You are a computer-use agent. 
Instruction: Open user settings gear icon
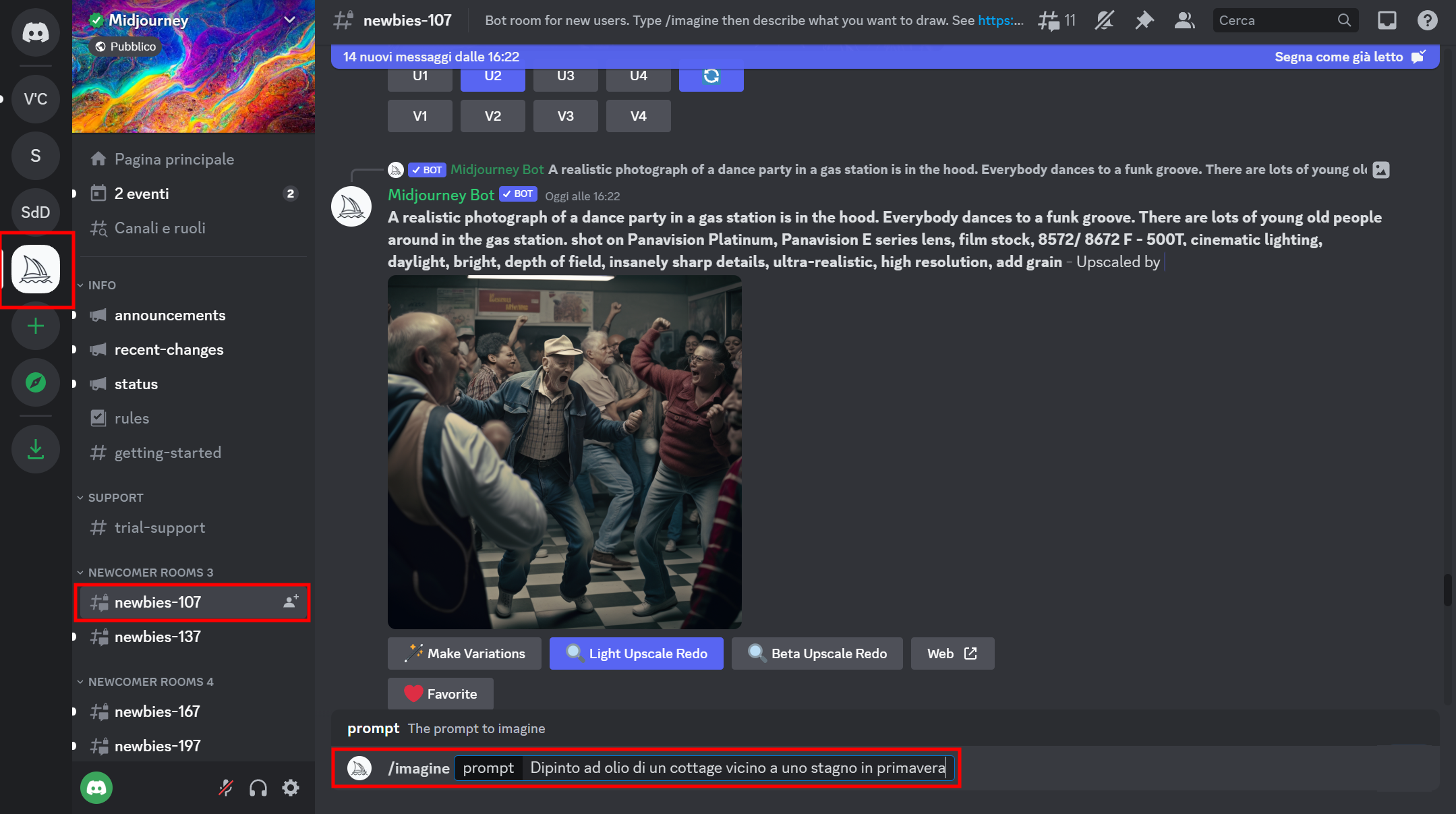coord(291,788)
